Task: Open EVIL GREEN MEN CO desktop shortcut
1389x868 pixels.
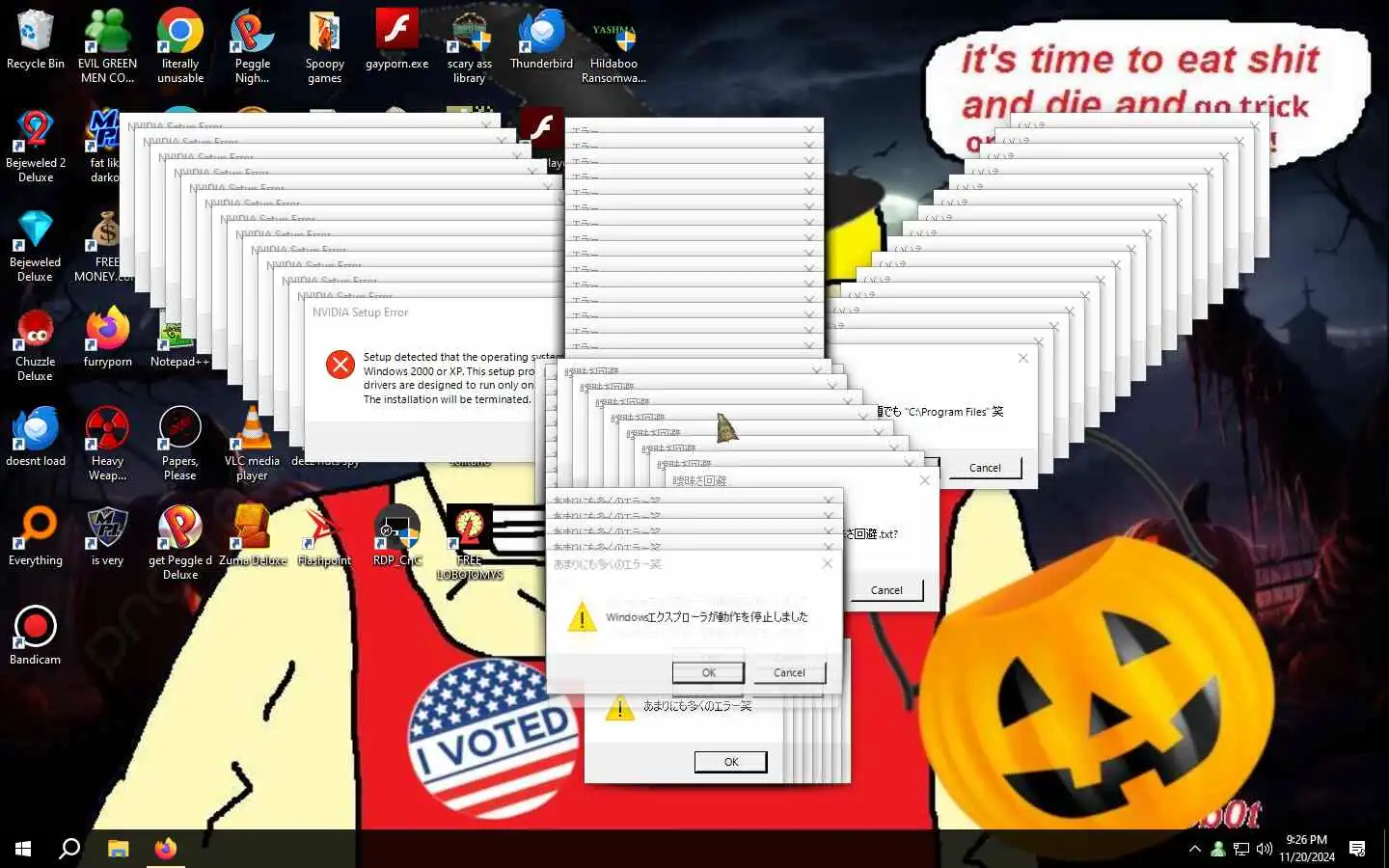Action: pyautogui.click(x=107, y=45)
